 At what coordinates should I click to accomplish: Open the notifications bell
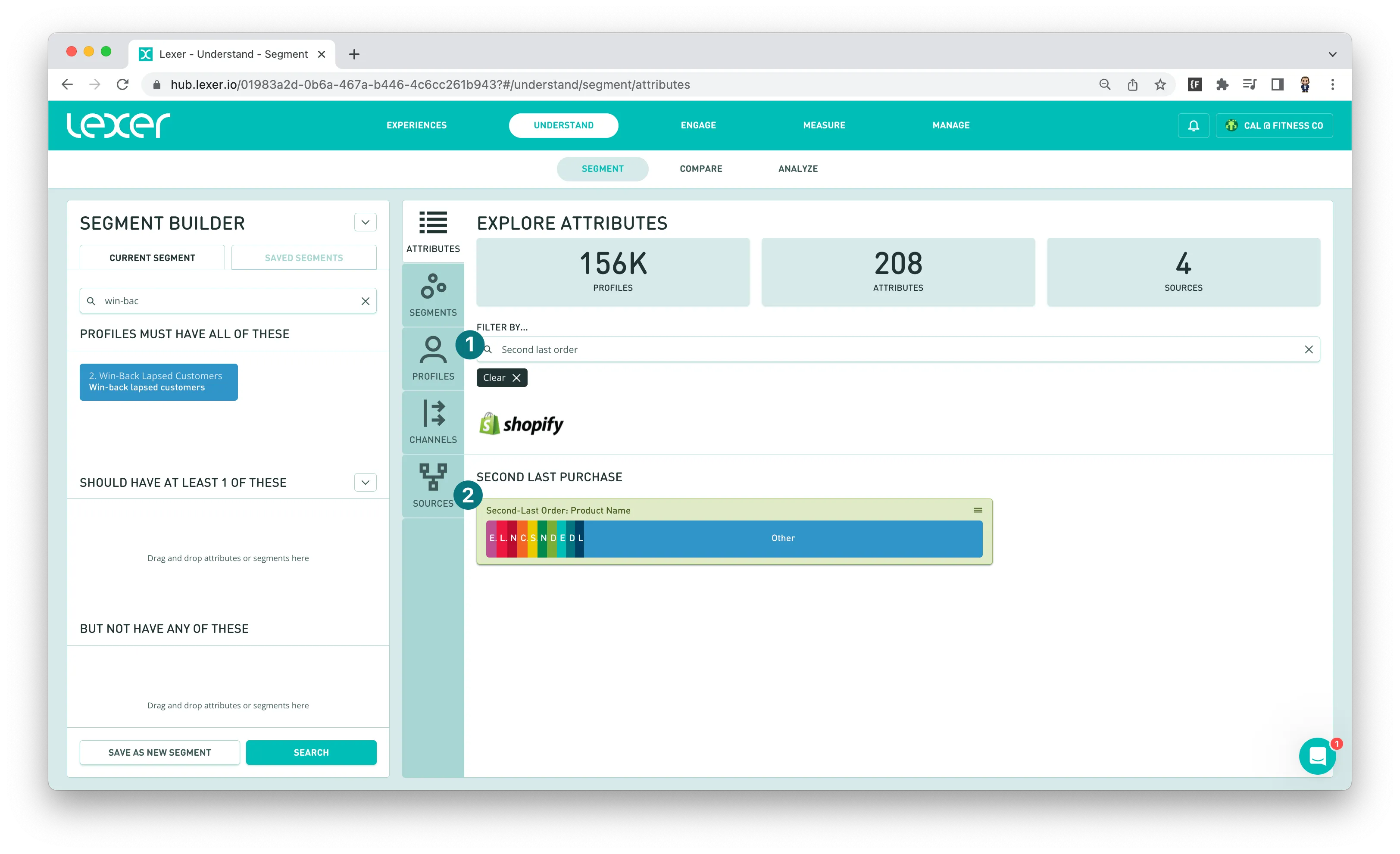[x=1193, y=125]
